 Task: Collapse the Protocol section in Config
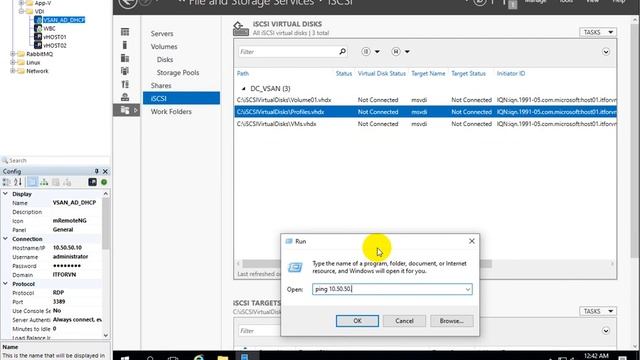tap(5, 284)
